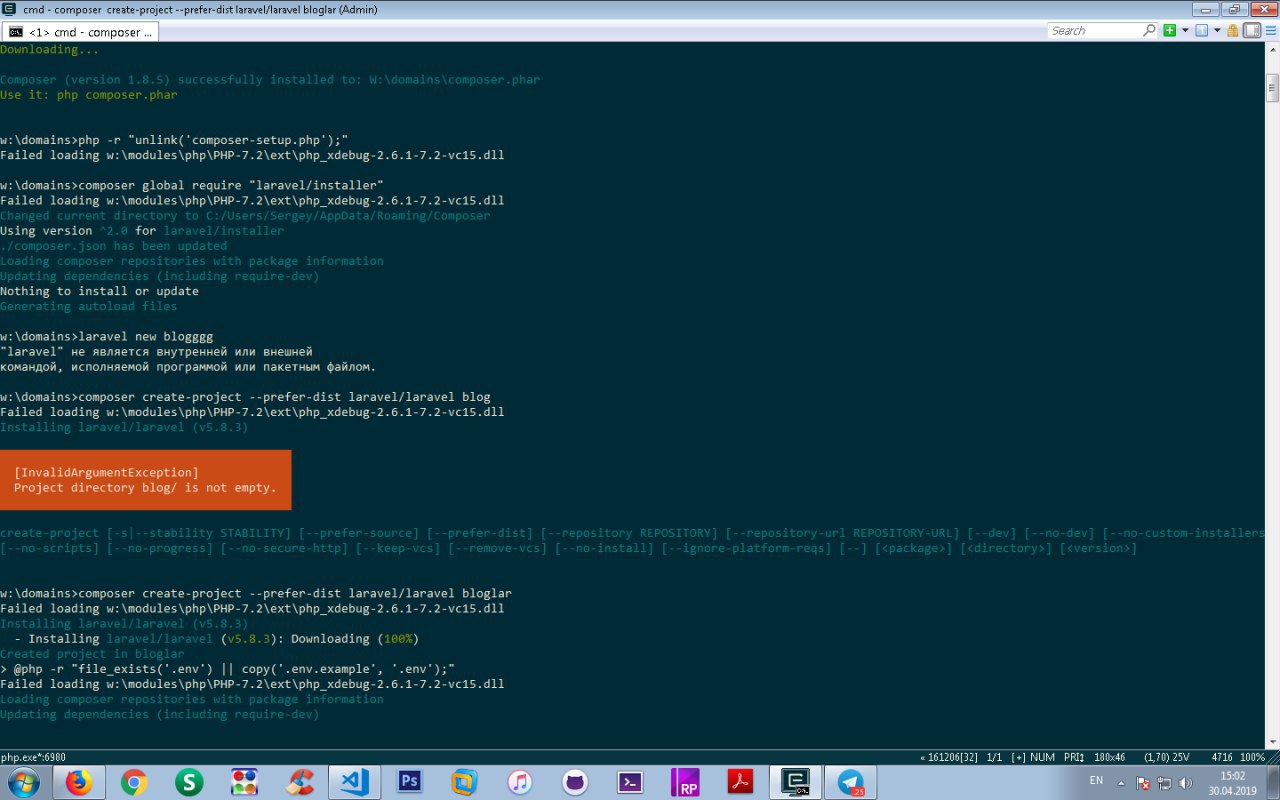Select the '<1> cmd - composer' tab
The width and height of the screenshot is (1280, 800).
80,32
